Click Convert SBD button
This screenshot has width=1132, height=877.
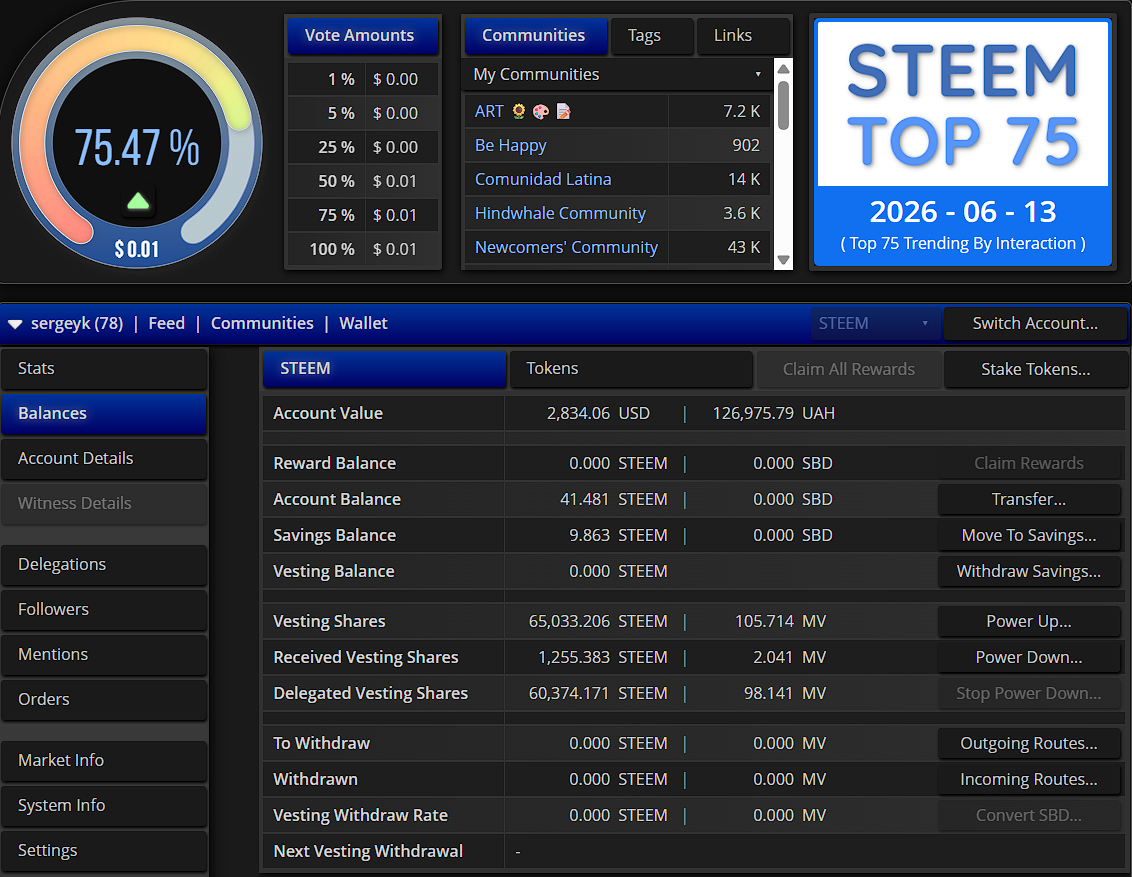[x=1029, y=816]
